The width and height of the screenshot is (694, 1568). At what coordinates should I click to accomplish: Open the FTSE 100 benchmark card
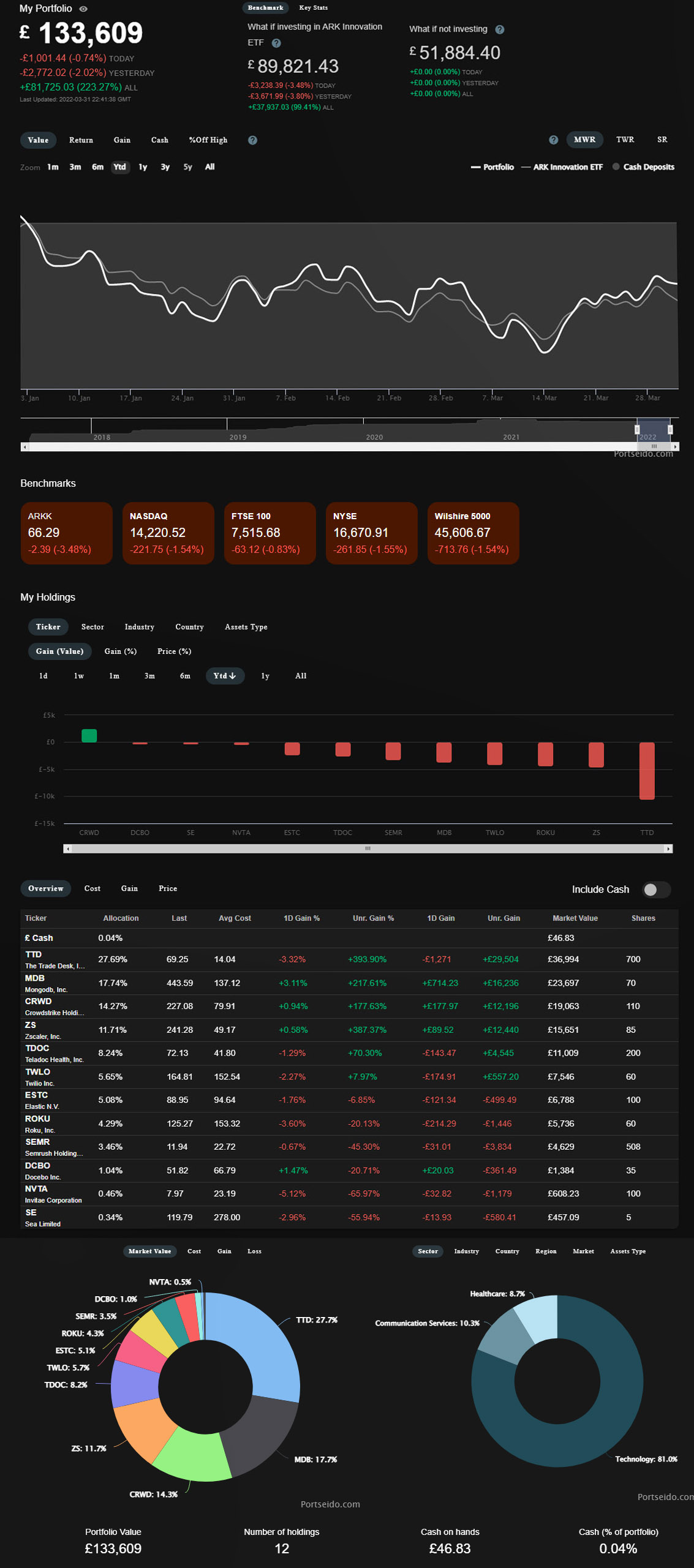270,533
